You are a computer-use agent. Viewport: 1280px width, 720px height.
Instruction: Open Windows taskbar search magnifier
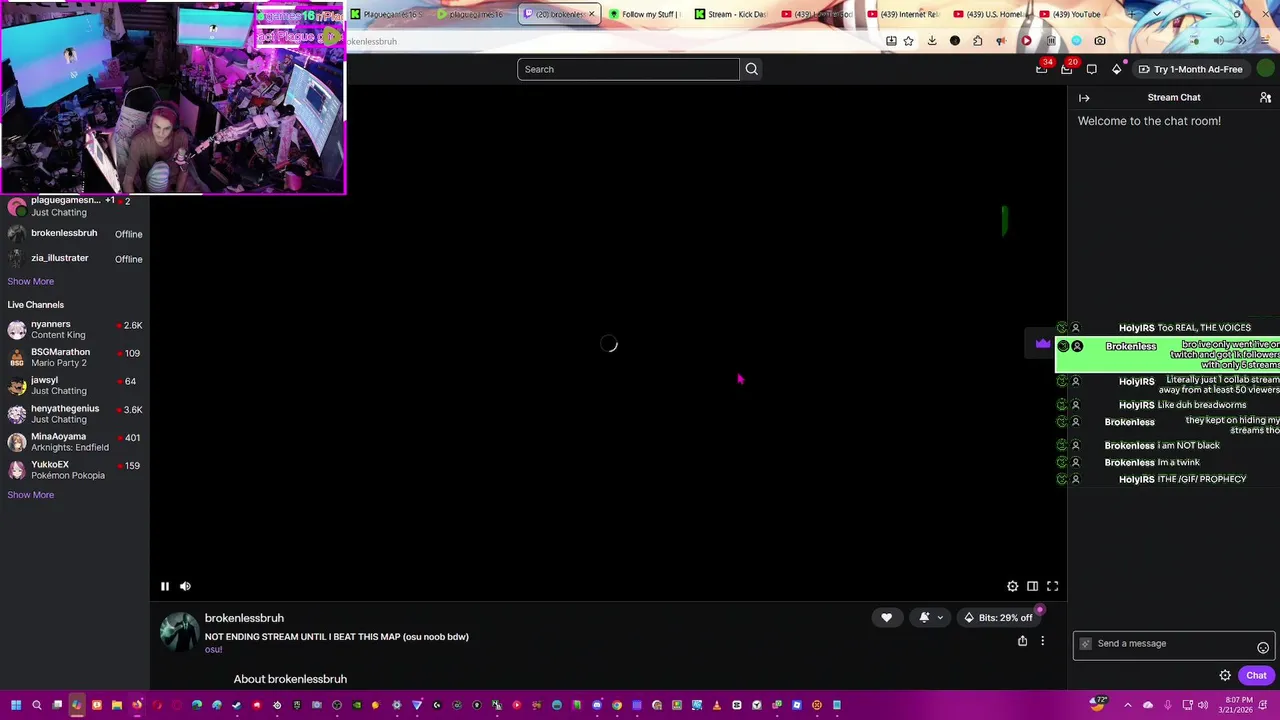(37, 705)
